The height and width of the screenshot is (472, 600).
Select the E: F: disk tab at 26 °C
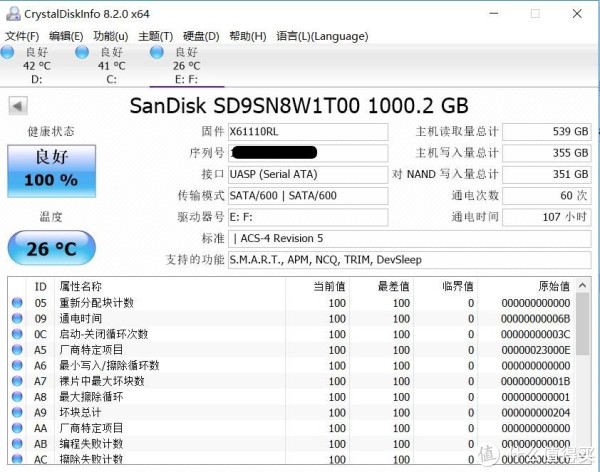(x=186, y=65)
